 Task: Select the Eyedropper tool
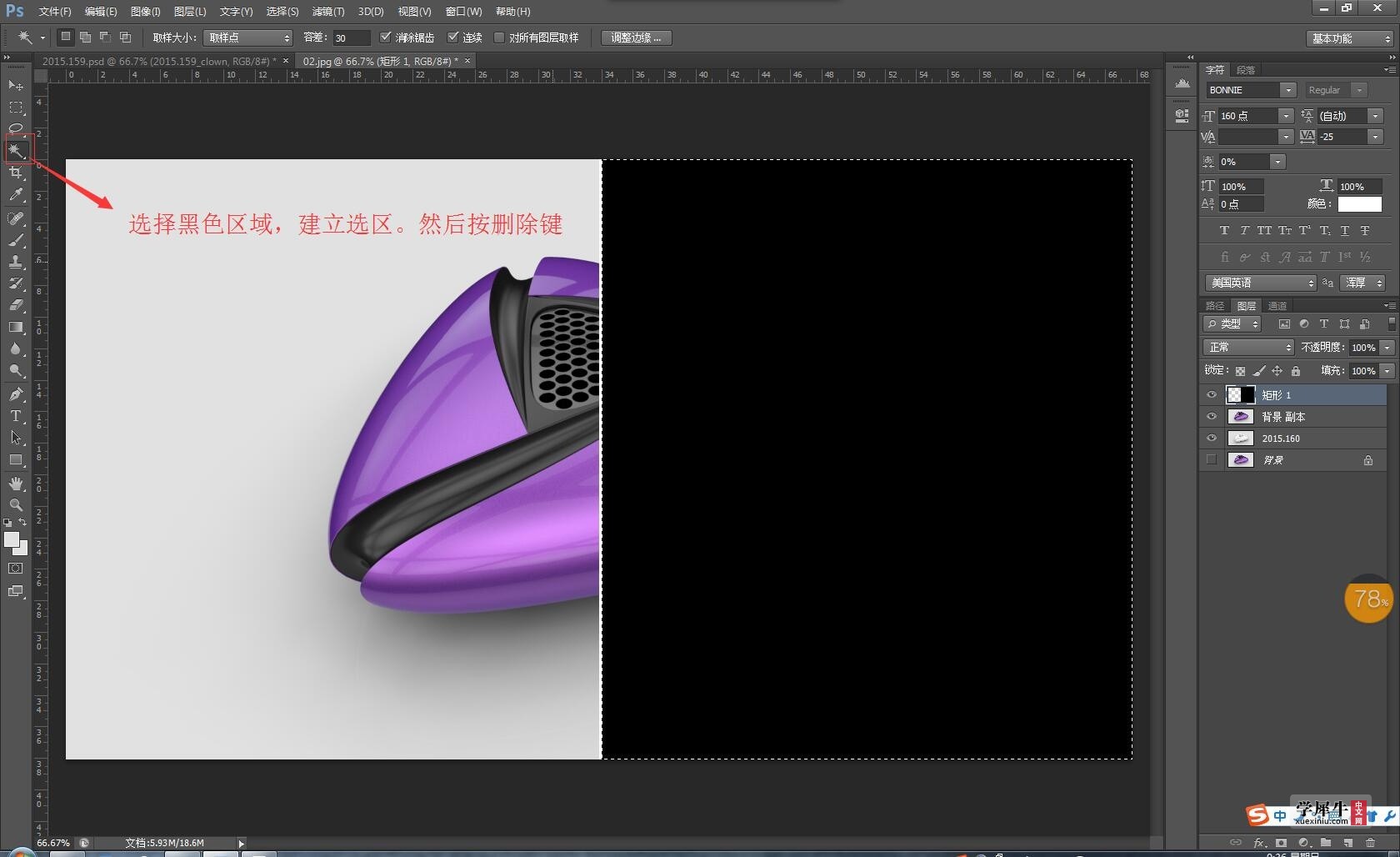(x=16, y=194)
